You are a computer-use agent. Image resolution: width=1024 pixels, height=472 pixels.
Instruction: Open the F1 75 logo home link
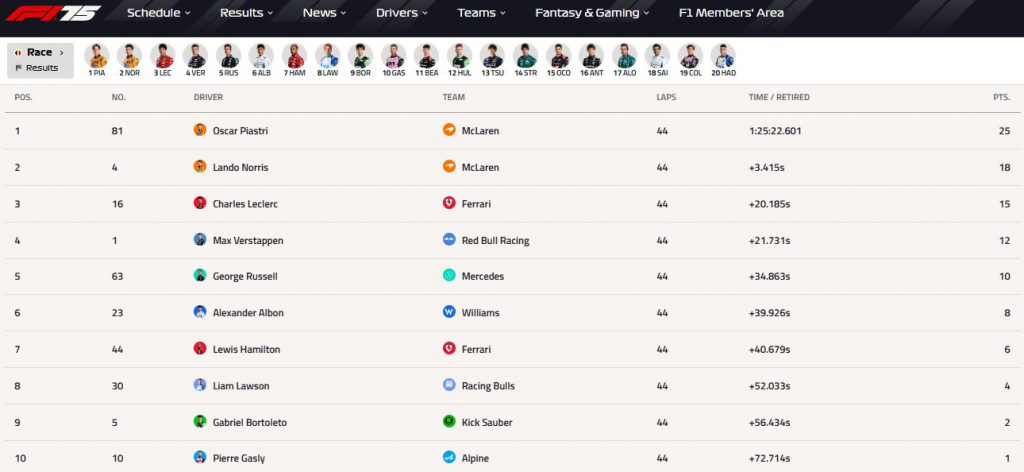pyautogui.click(x=54, y=13)
